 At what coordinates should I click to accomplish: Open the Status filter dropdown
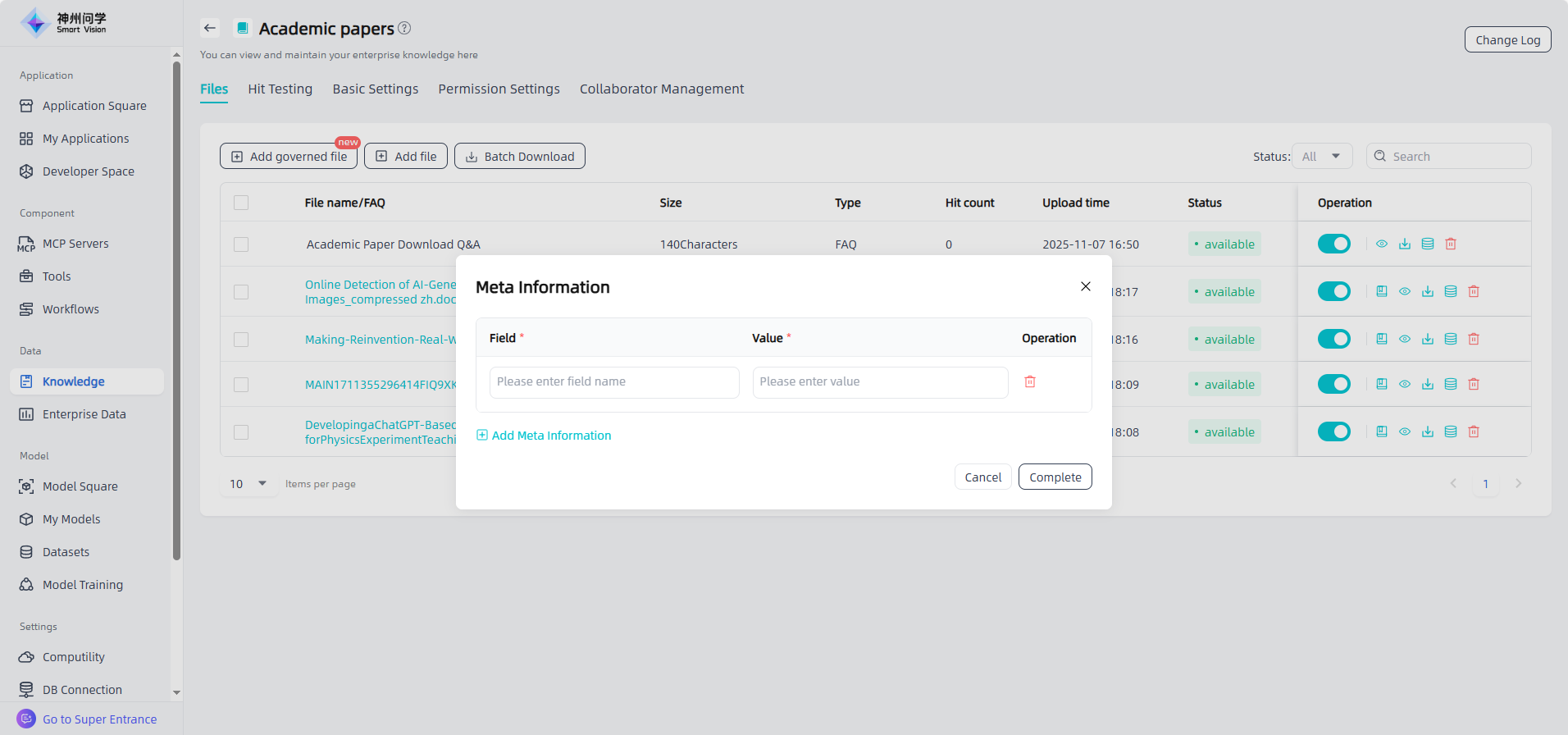(x=1322, y=156)
